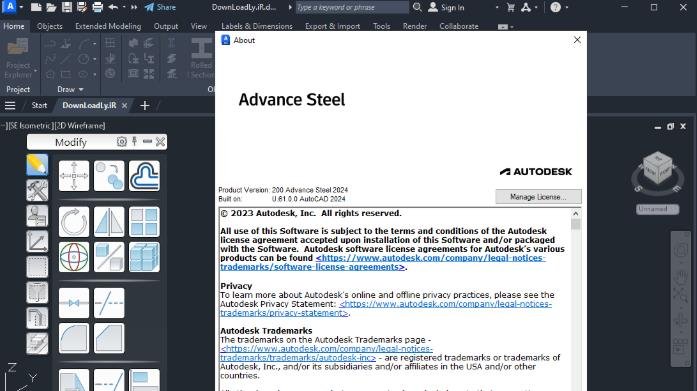Expand the undo history dropdown arrow
This screenshot has height=391, width=697.
(x=124, y=7)
